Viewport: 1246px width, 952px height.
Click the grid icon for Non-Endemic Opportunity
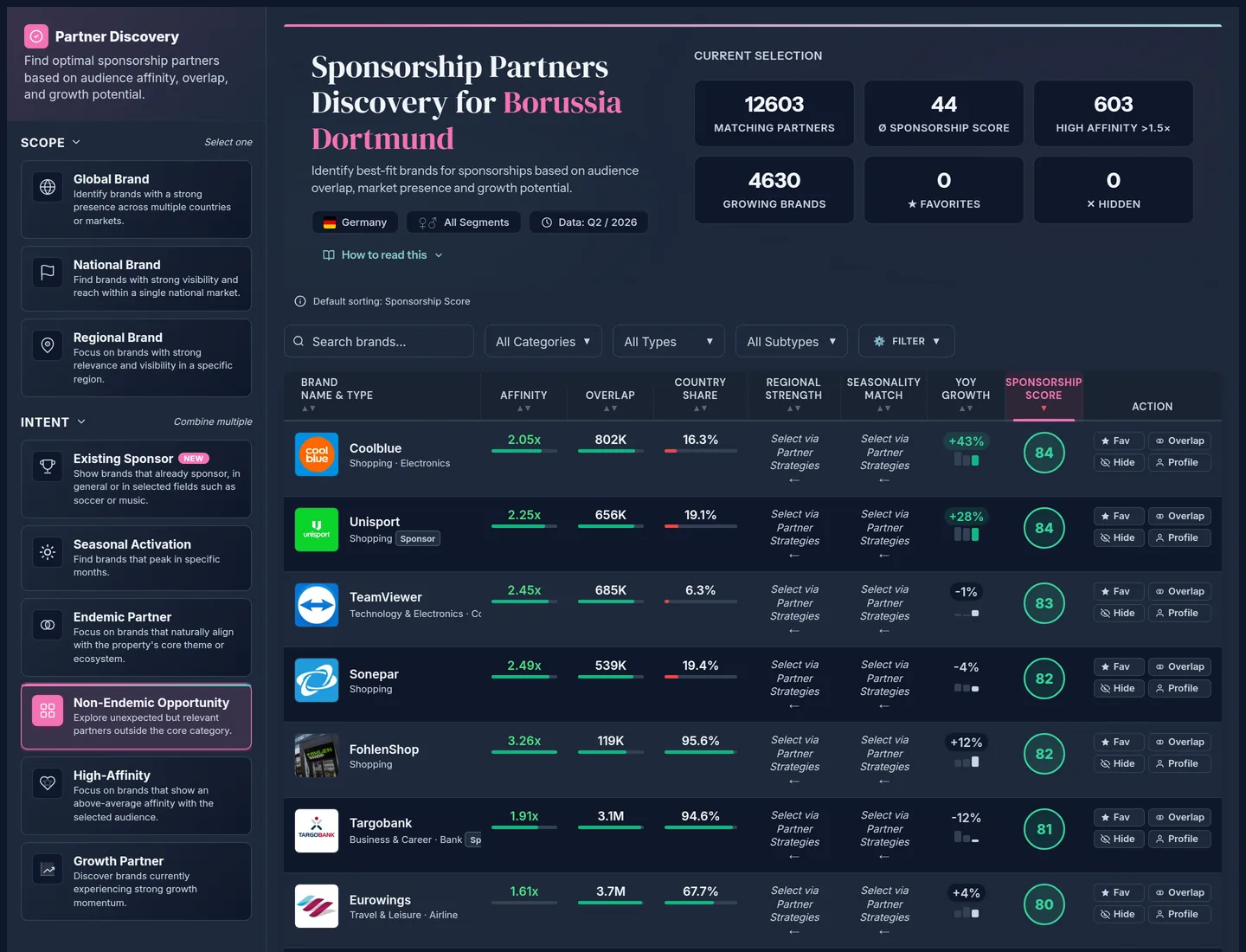(48, 711)
